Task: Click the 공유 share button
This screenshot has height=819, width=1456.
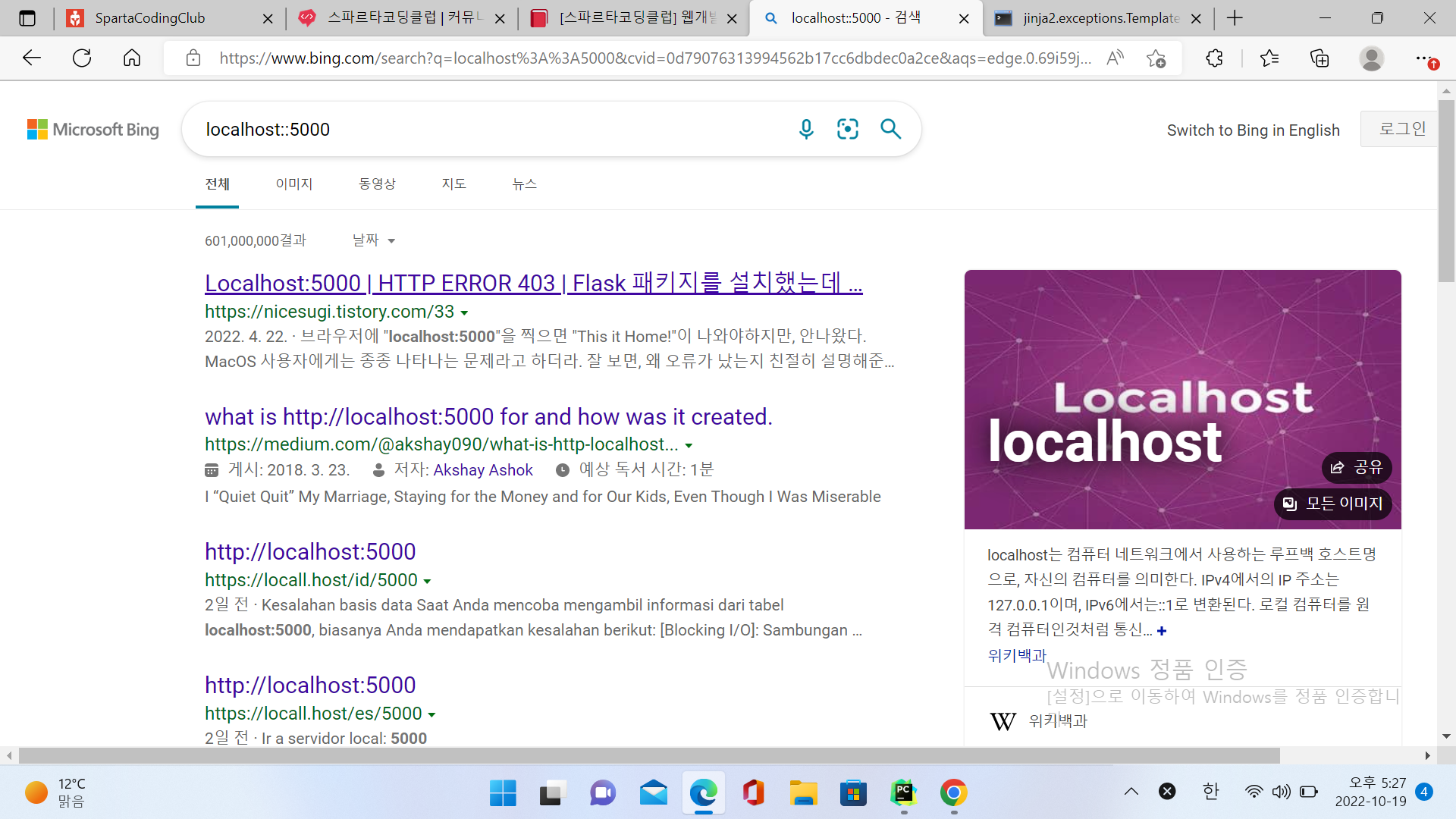Action: [1357, 467]
